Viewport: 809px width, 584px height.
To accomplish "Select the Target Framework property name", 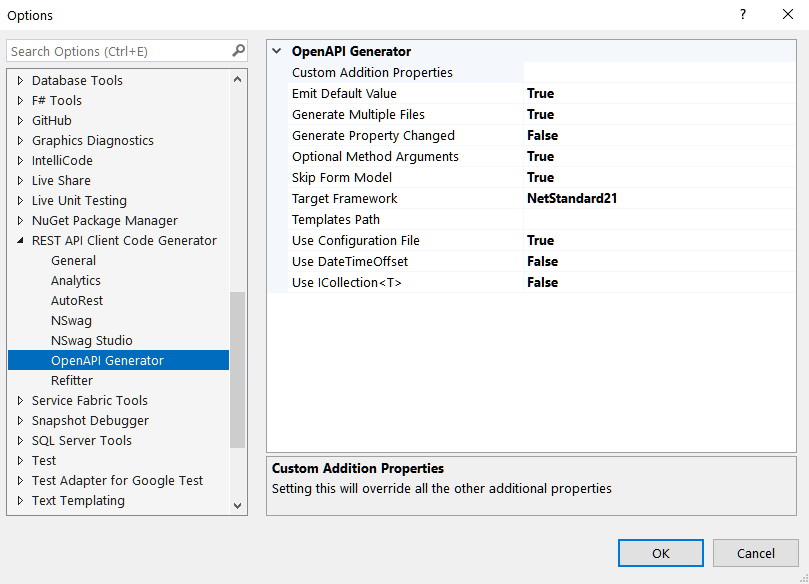I will click(345, 198).
